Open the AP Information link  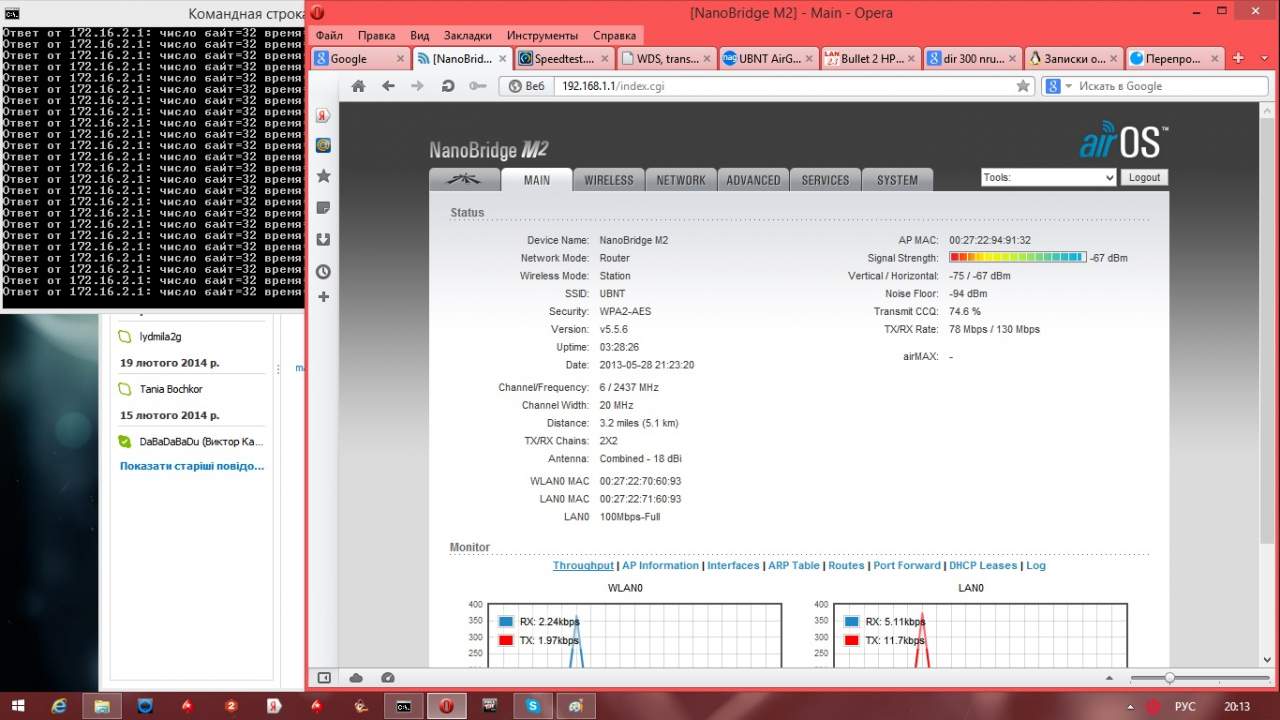(660, 566)
